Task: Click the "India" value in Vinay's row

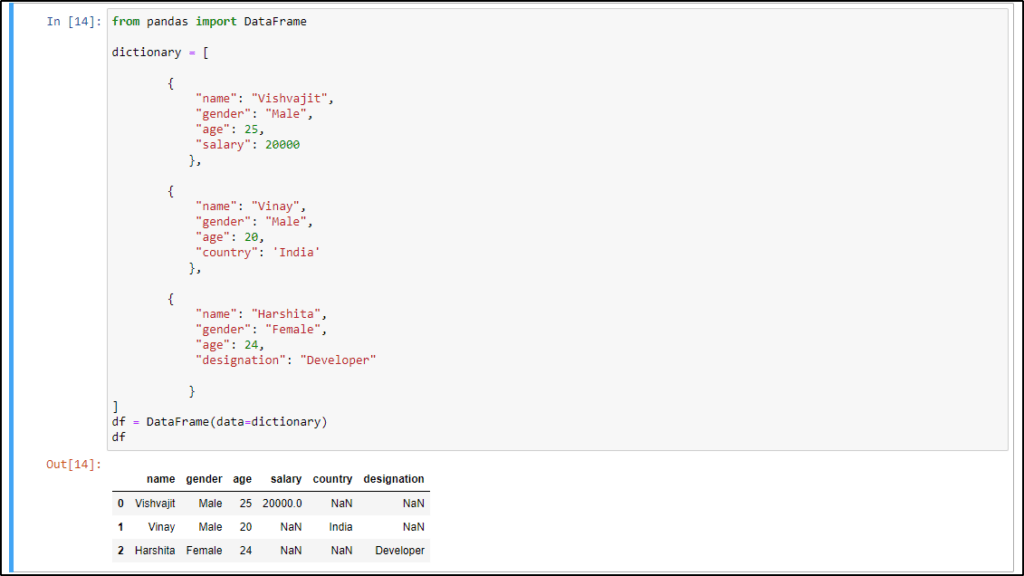Action: 340,527
